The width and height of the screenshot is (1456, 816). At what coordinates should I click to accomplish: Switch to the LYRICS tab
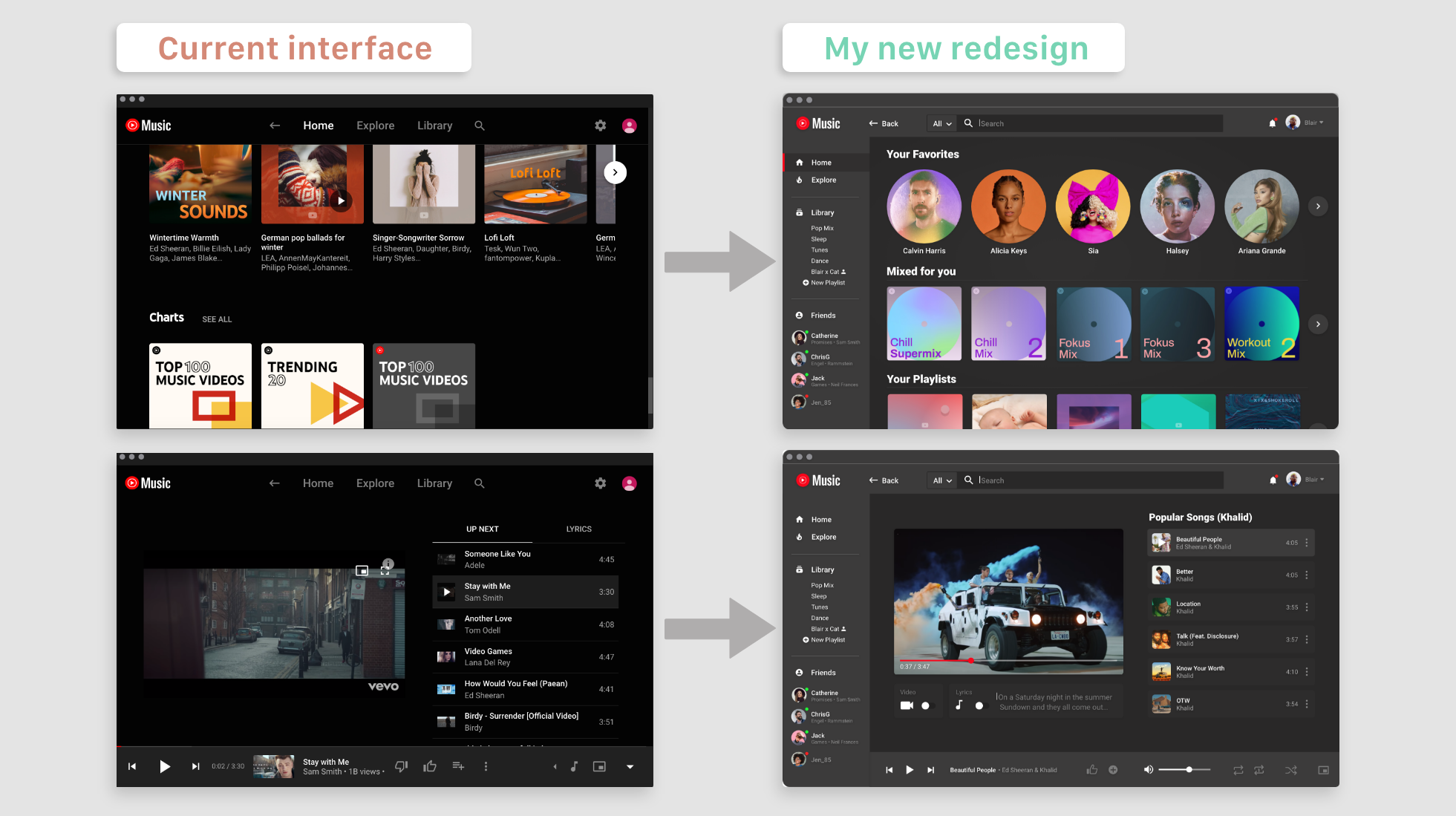(578, 529)
